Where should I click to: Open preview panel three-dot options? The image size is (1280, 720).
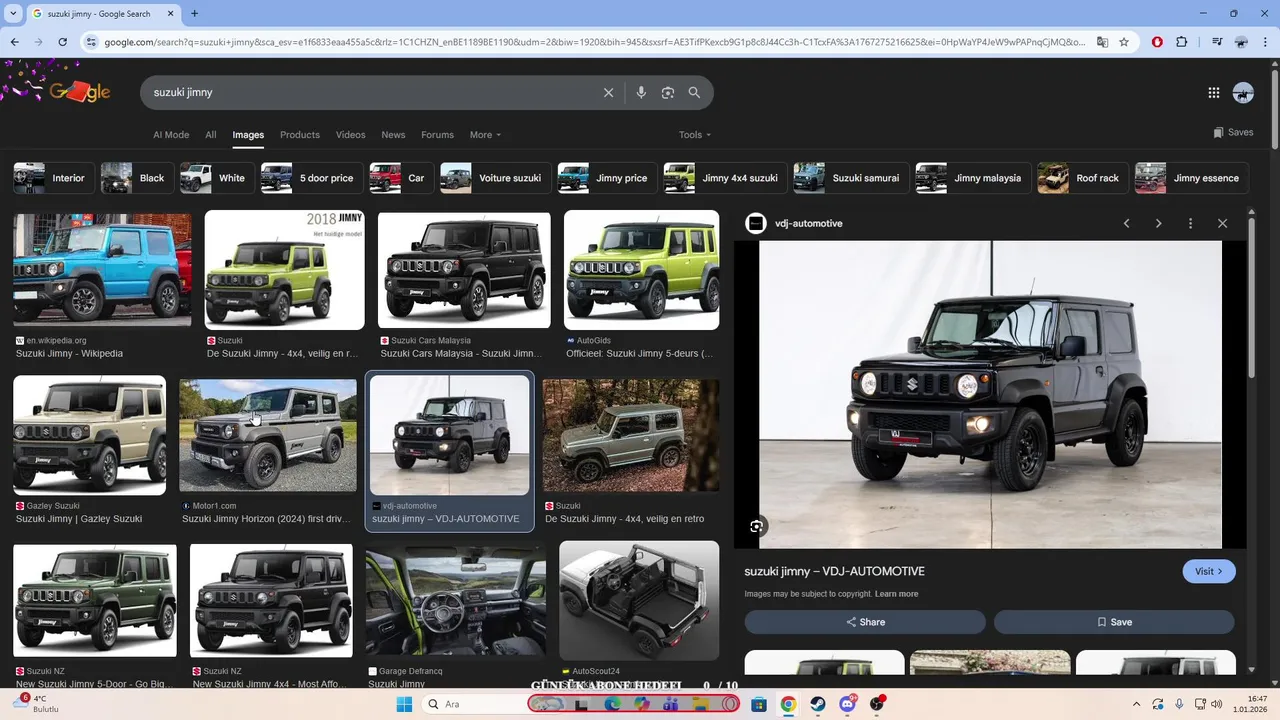[1190, 223]
